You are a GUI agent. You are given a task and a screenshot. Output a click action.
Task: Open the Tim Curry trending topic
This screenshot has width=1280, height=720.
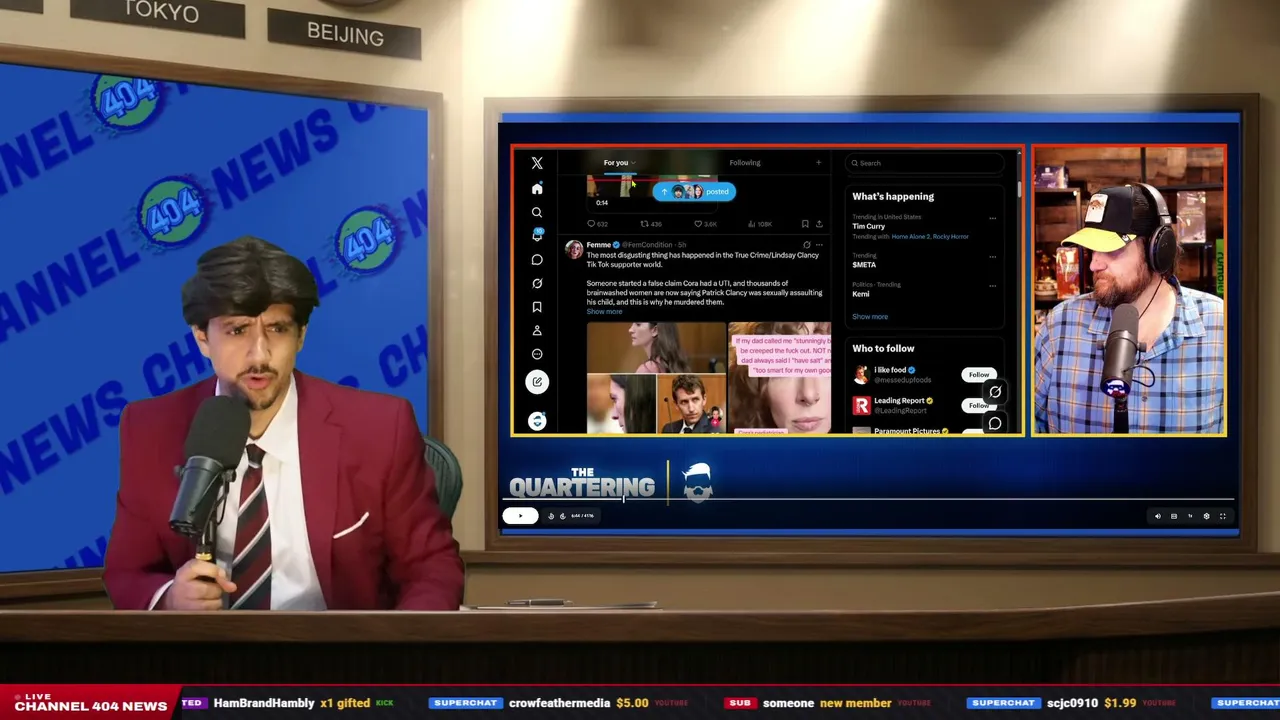point(869,227)
